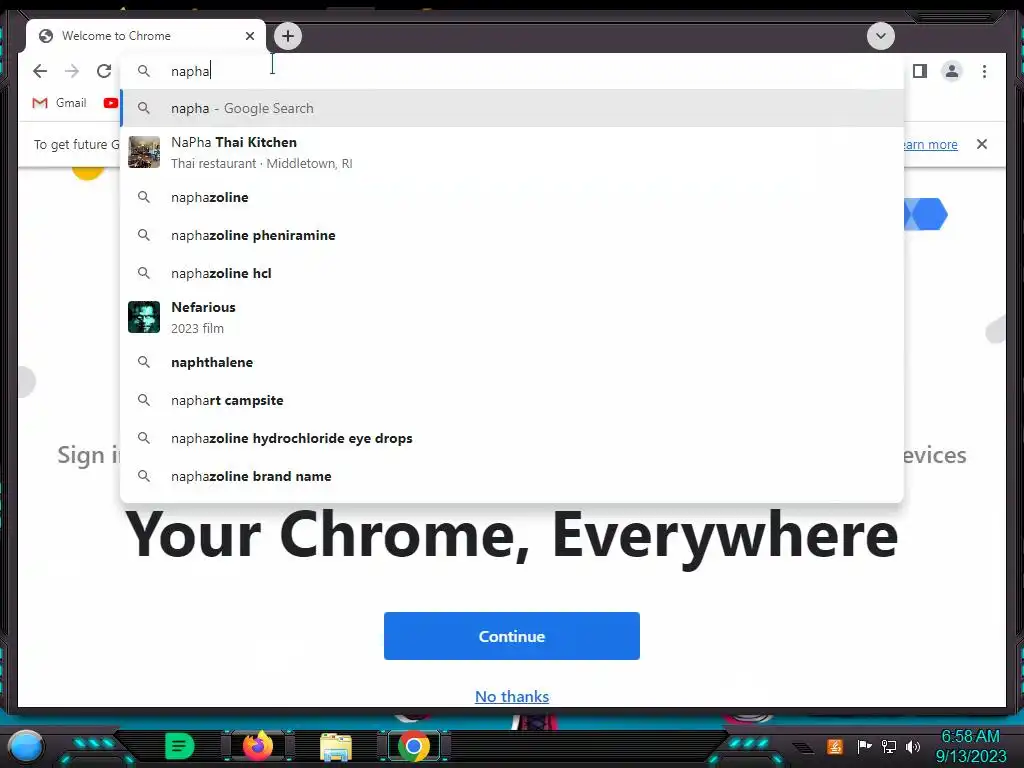Close the Welcome to Chrome tab

coord(249,36)
